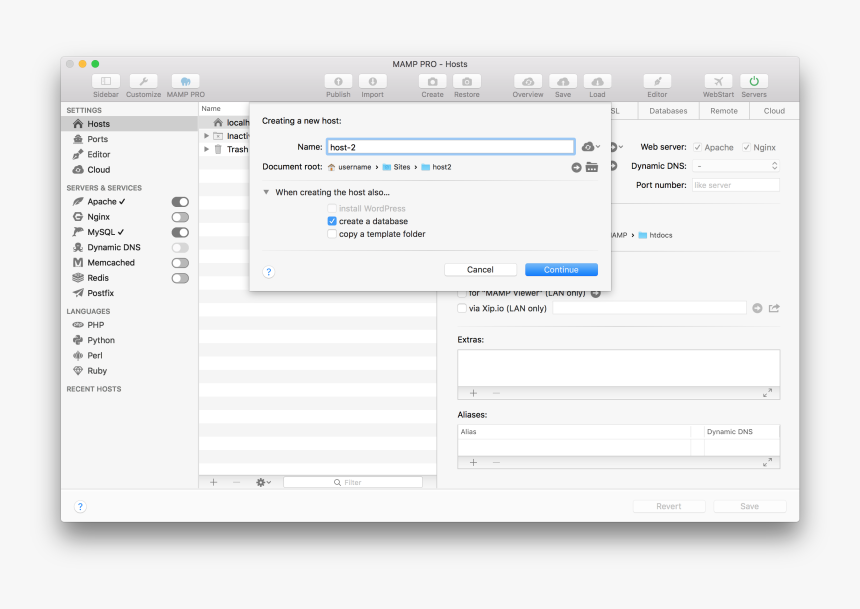Uncheck create a database checkbox

point(332,221)
